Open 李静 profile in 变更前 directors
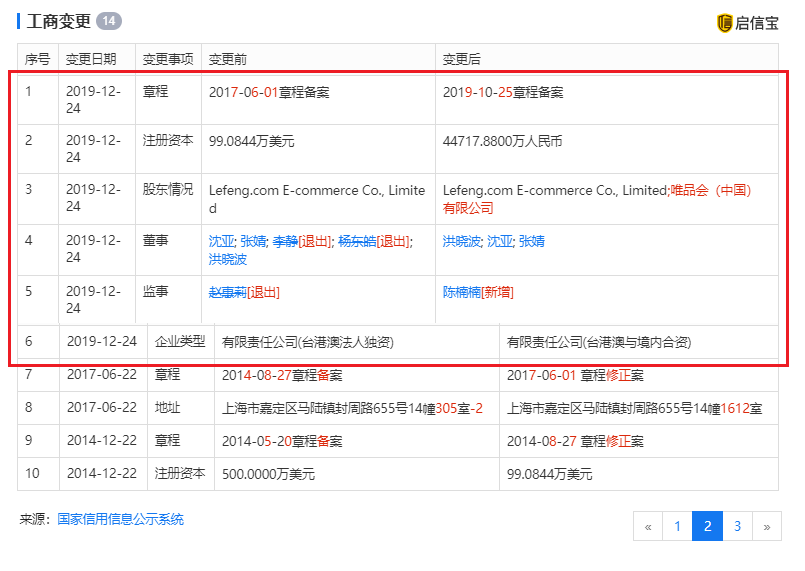The width and height of the screenshot is (805, 571). point(284,241)
